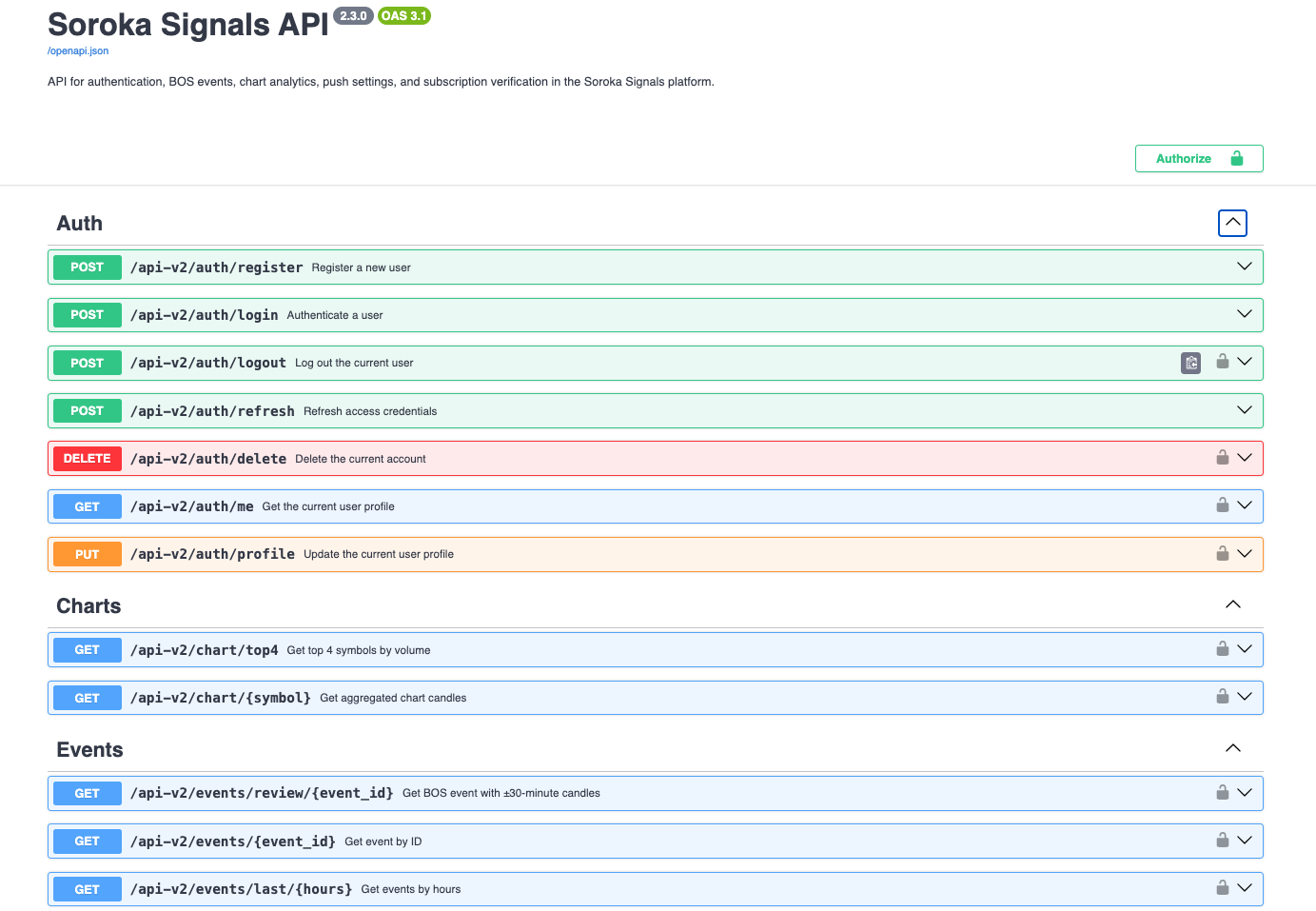Click the green Authorize button

[1199, 159]
